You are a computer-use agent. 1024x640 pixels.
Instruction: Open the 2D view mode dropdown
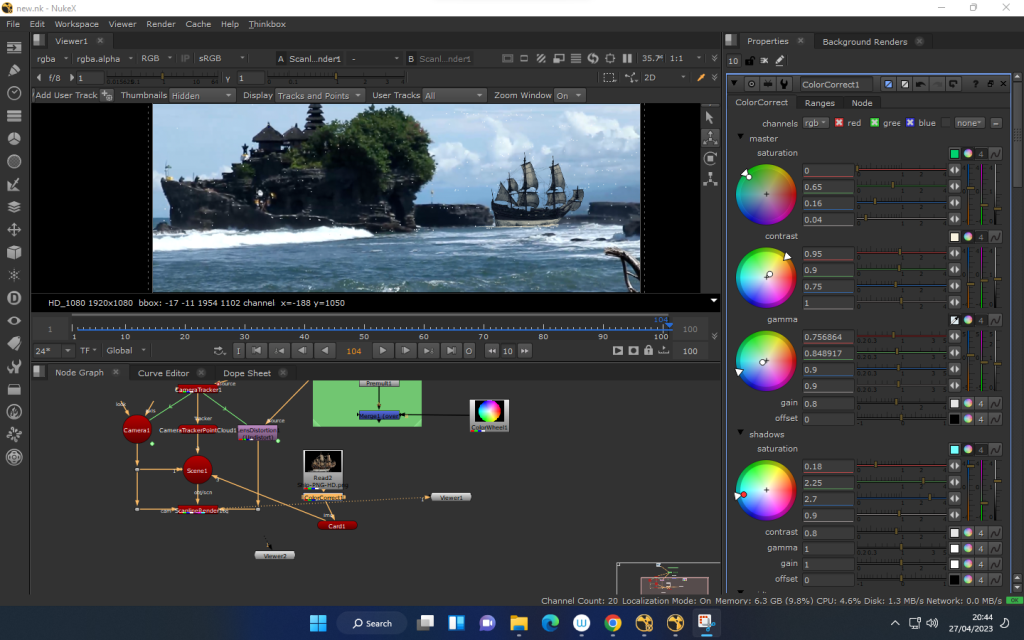[665, 77]
